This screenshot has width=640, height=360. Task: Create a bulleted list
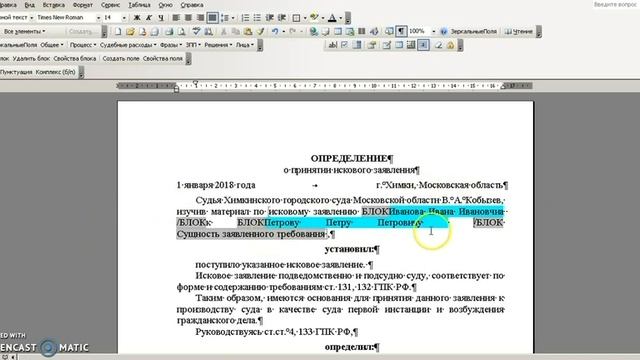(257, 18)
